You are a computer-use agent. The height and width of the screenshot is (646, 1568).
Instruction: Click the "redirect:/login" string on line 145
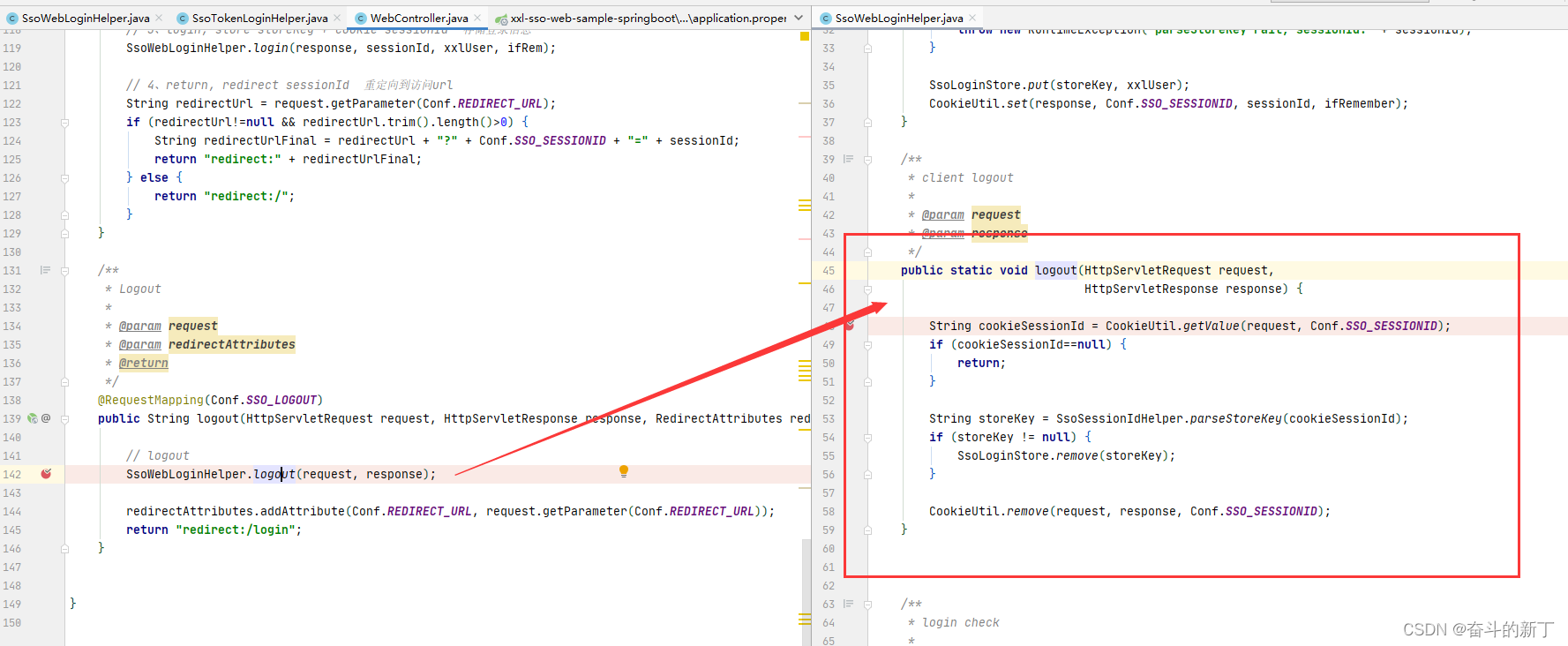(x=236, y=530)
